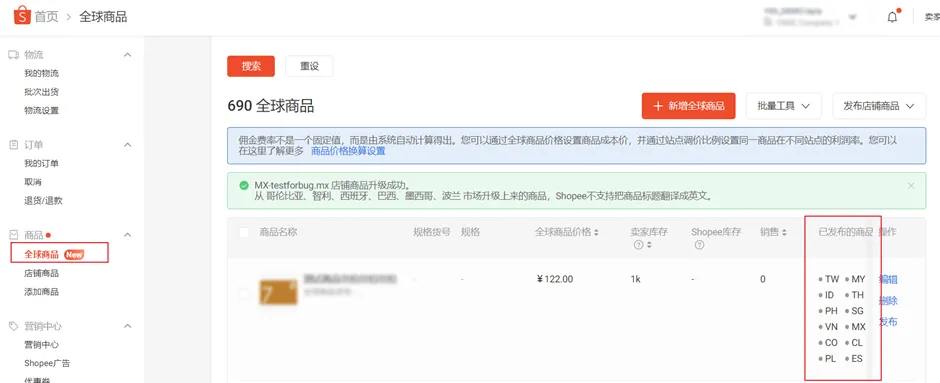Screen dimensions: 940x383
Task: Click the 物流 truck icon
Action: pos(13,55)
